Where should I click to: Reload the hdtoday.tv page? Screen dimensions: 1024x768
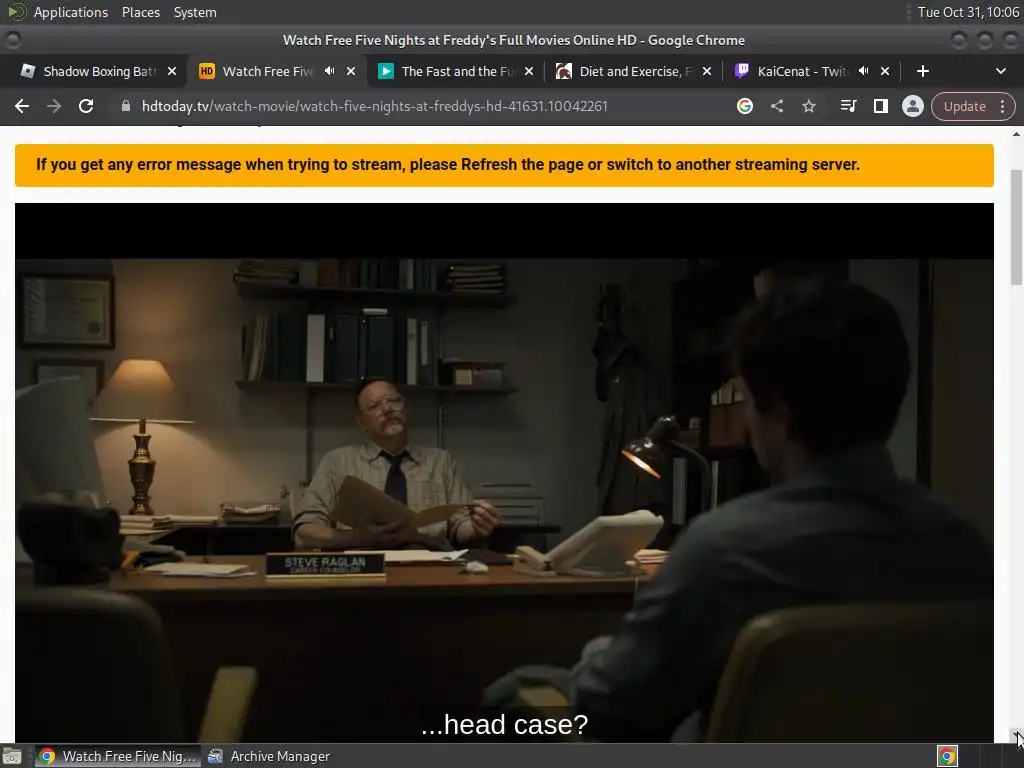86,106
